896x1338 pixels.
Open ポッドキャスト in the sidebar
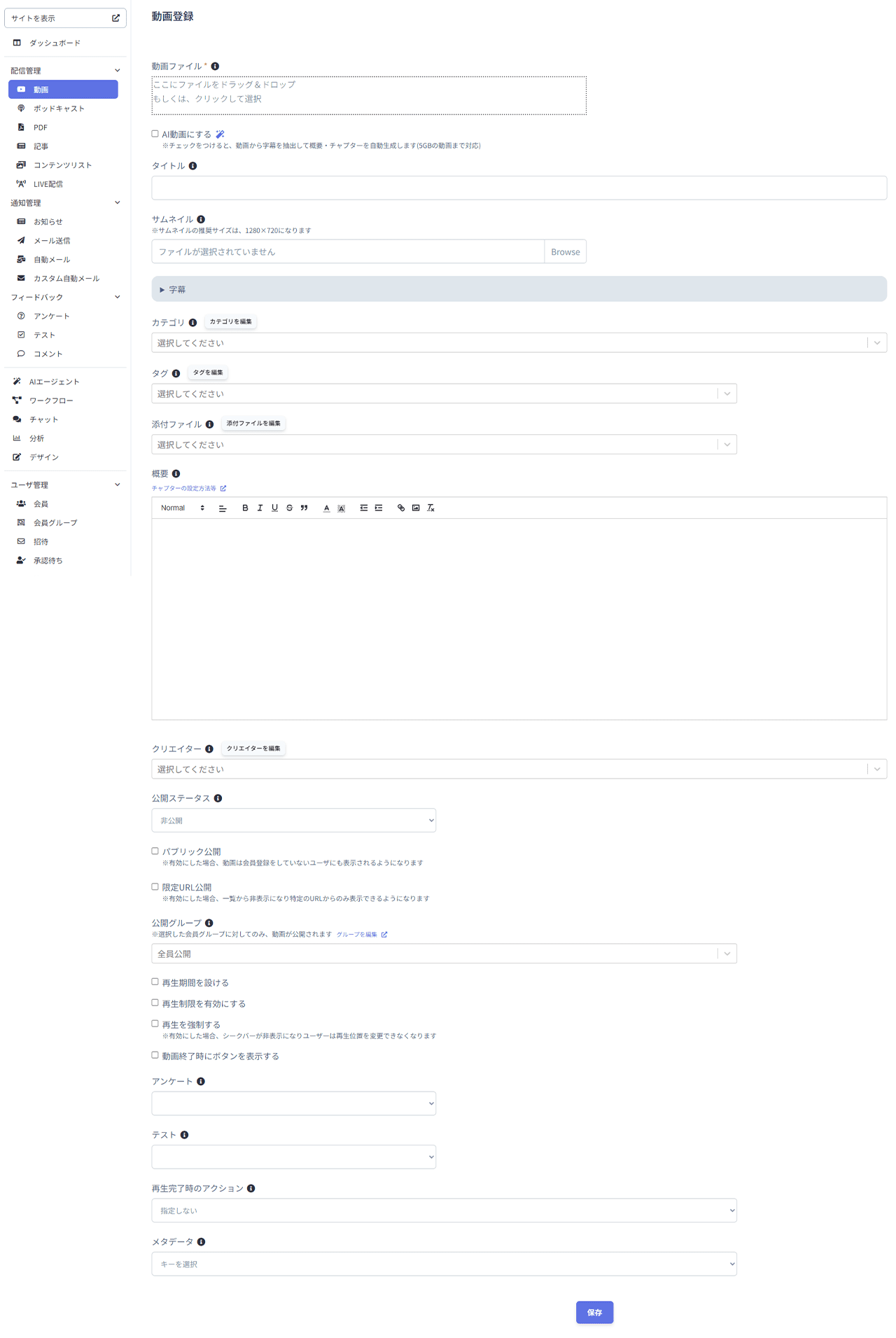coord(59,109)
